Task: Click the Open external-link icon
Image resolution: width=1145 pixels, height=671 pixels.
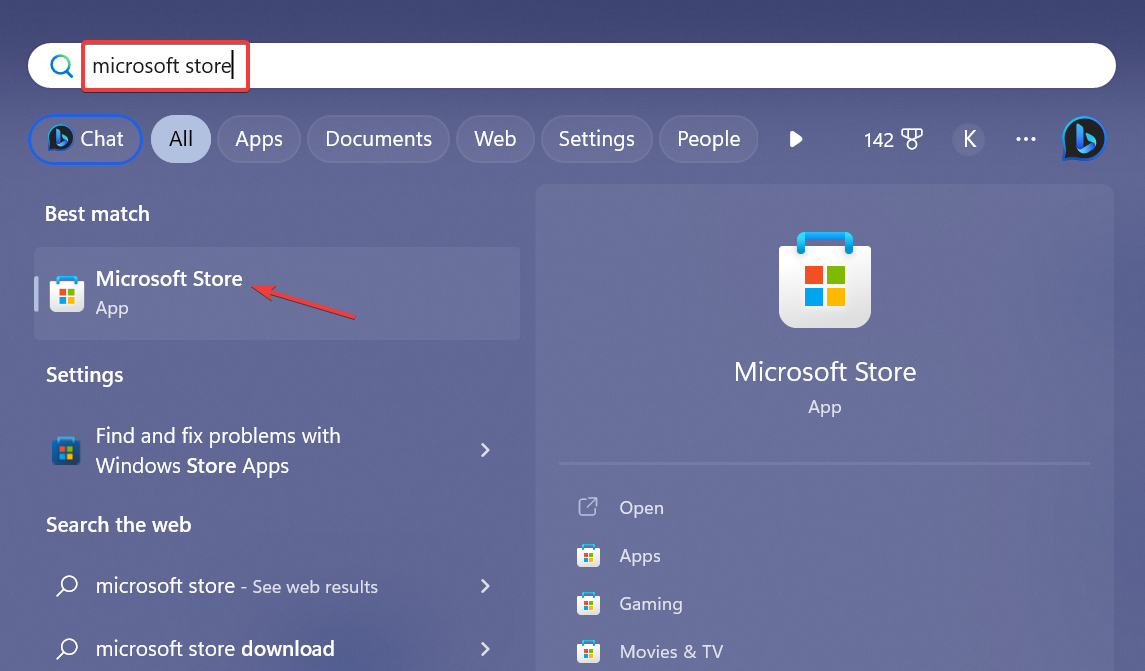Action: (x=588, y=507)
